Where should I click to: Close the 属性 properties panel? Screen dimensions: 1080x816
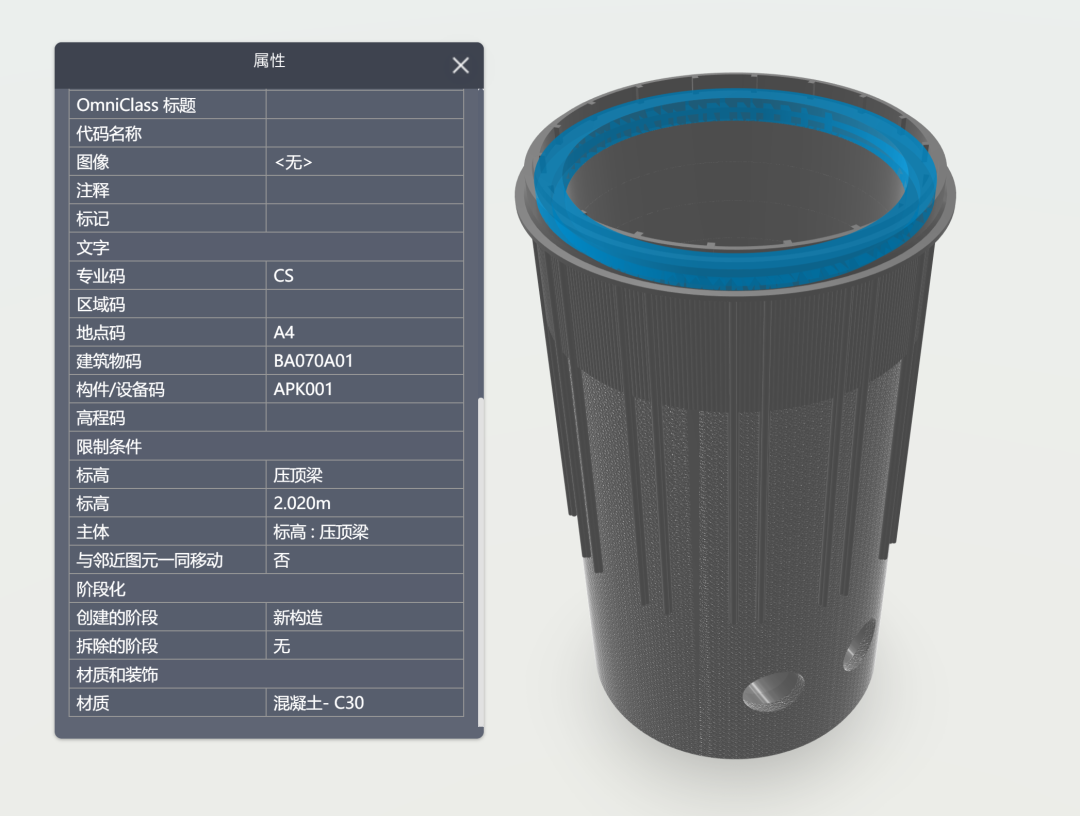click(x=460, y=65)
